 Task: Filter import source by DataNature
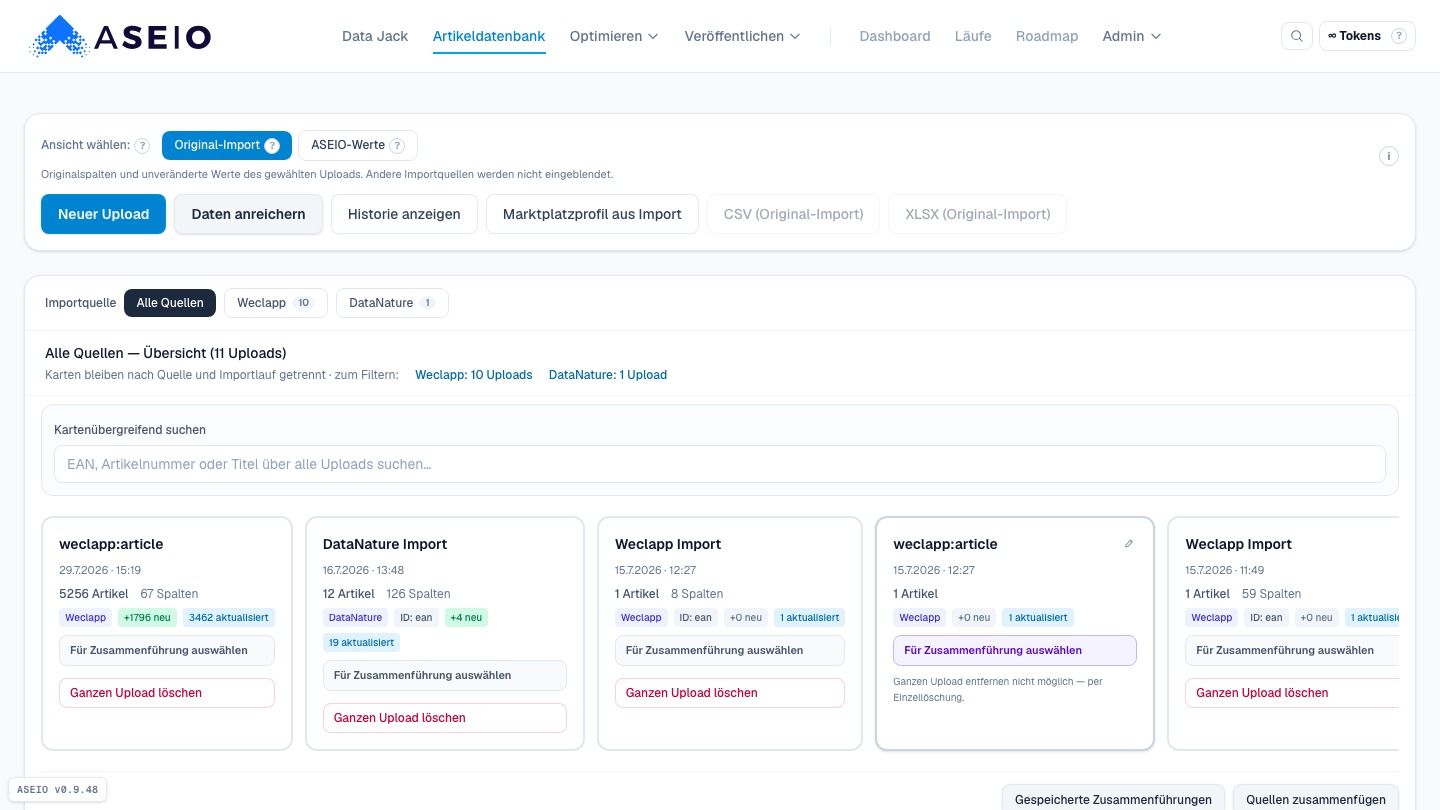tap(392, 303)
